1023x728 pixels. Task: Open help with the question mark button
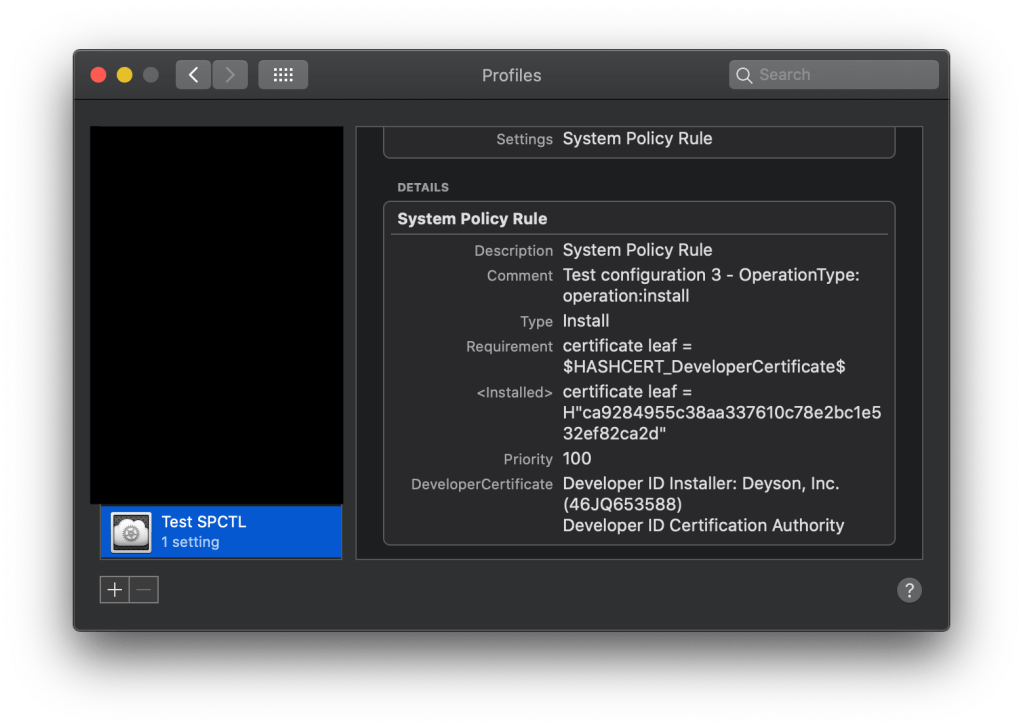point(908,590)
